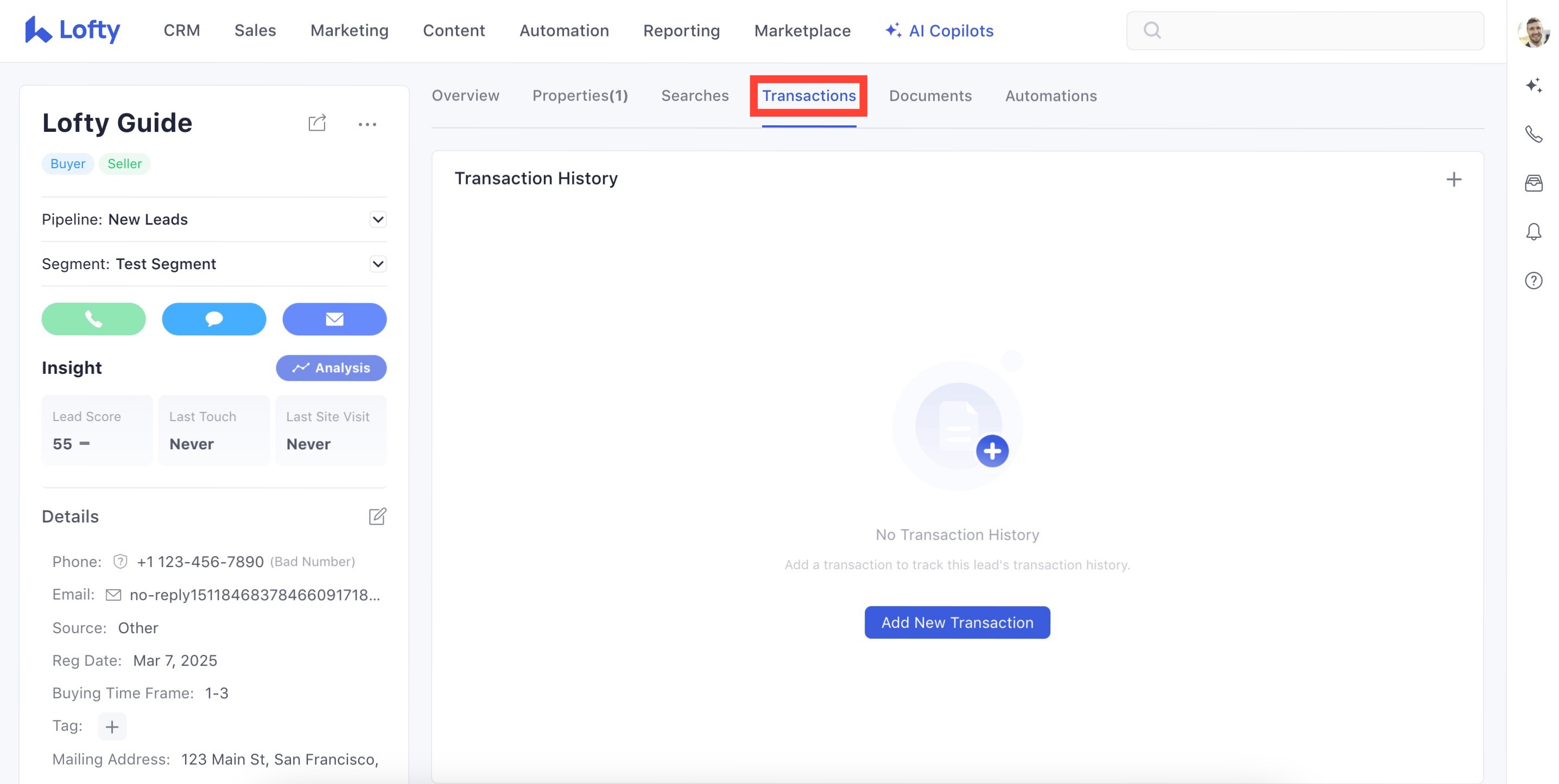The image size is (1559, 784).
Task: Click Add New Transaction button
Action: 957,622
